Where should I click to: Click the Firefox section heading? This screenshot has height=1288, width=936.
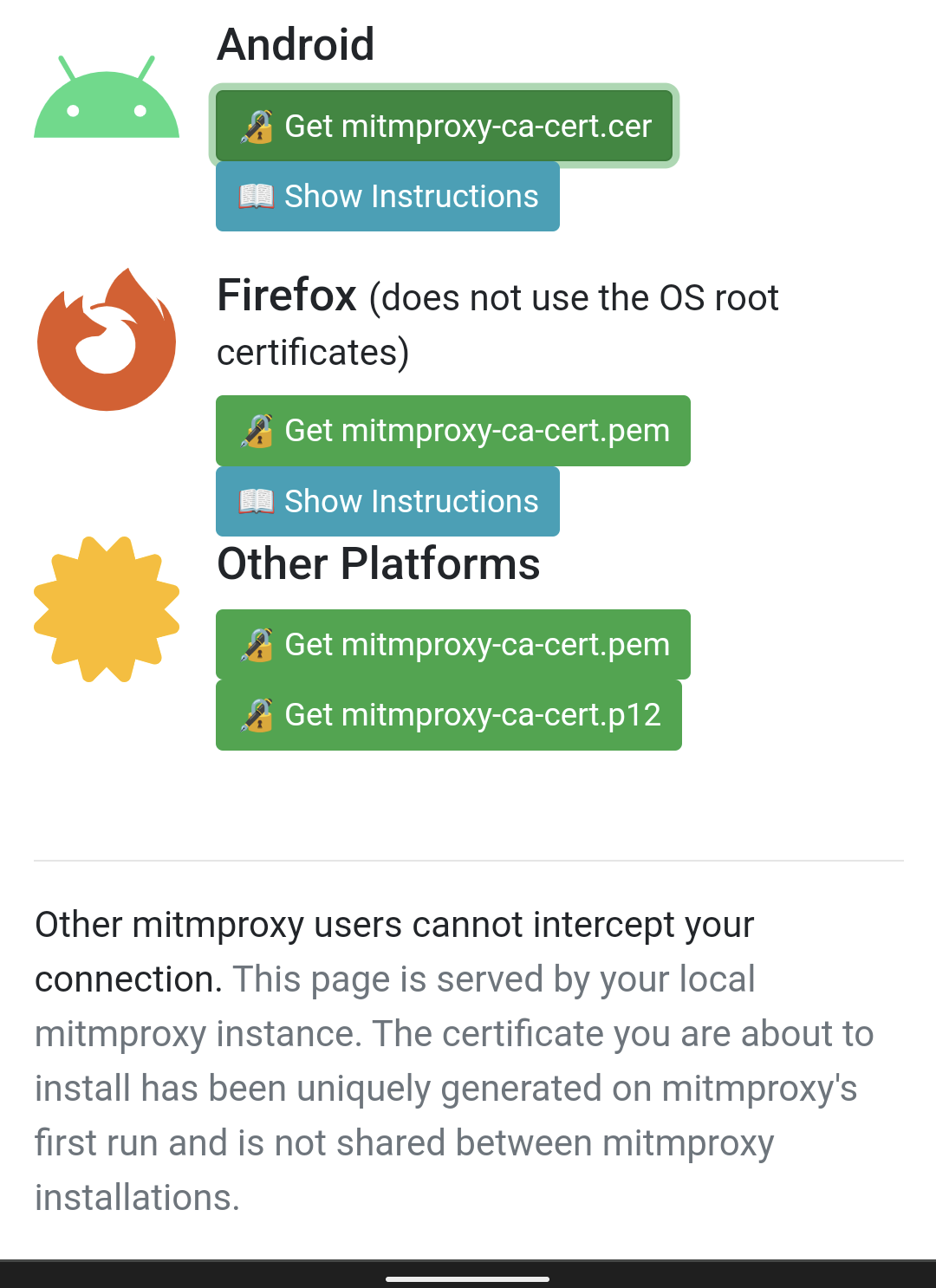click(x=287, y=296)
